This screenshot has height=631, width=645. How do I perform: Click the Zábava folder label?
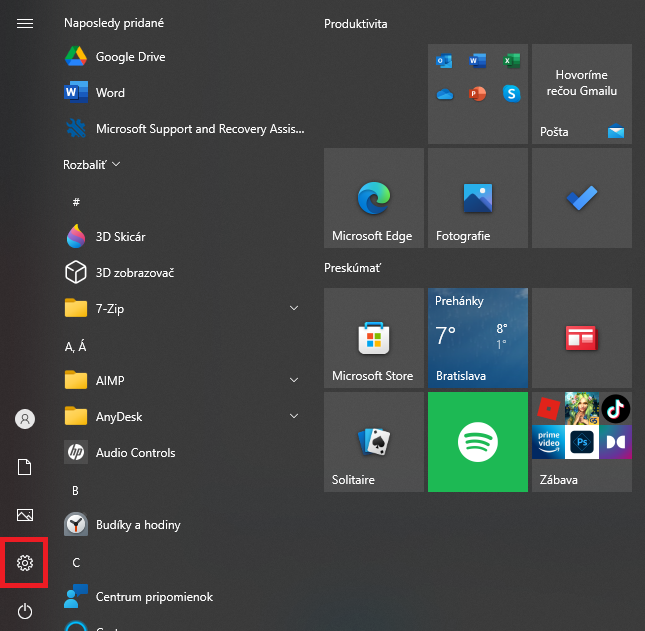tap(558, 480)
